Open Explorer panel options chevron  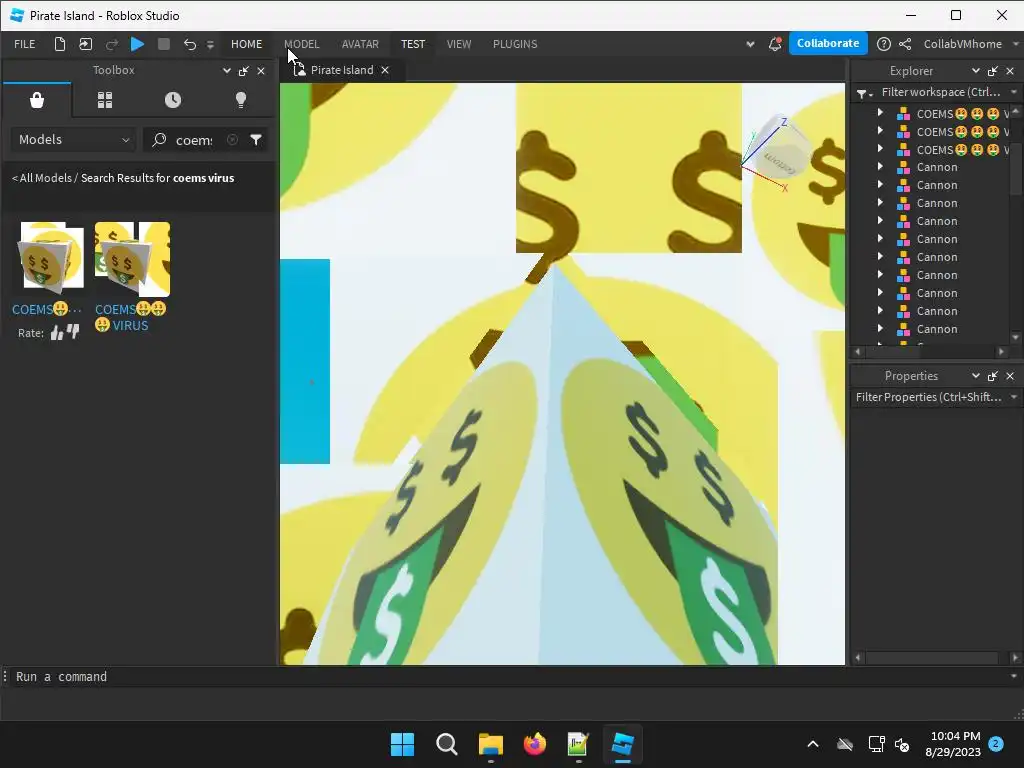[976, 71]
